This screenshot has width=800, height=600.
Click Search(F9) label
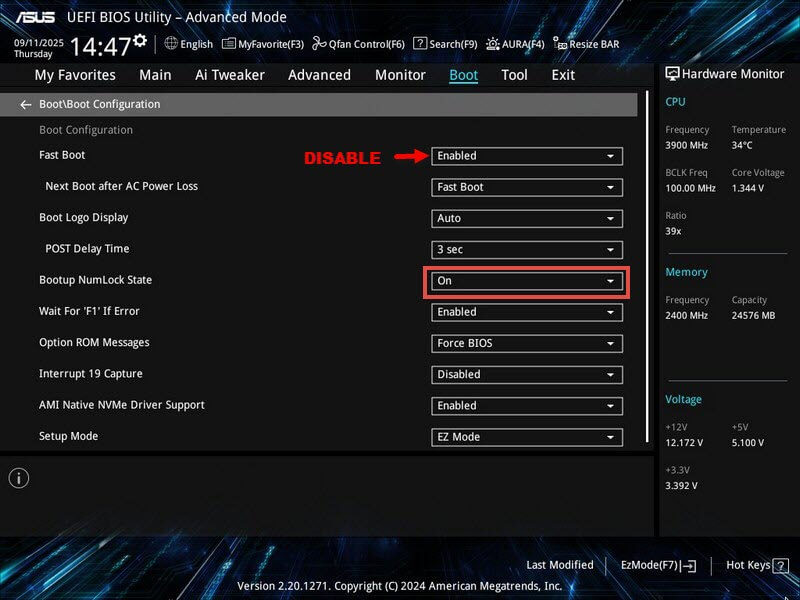[x=453, y=44]
